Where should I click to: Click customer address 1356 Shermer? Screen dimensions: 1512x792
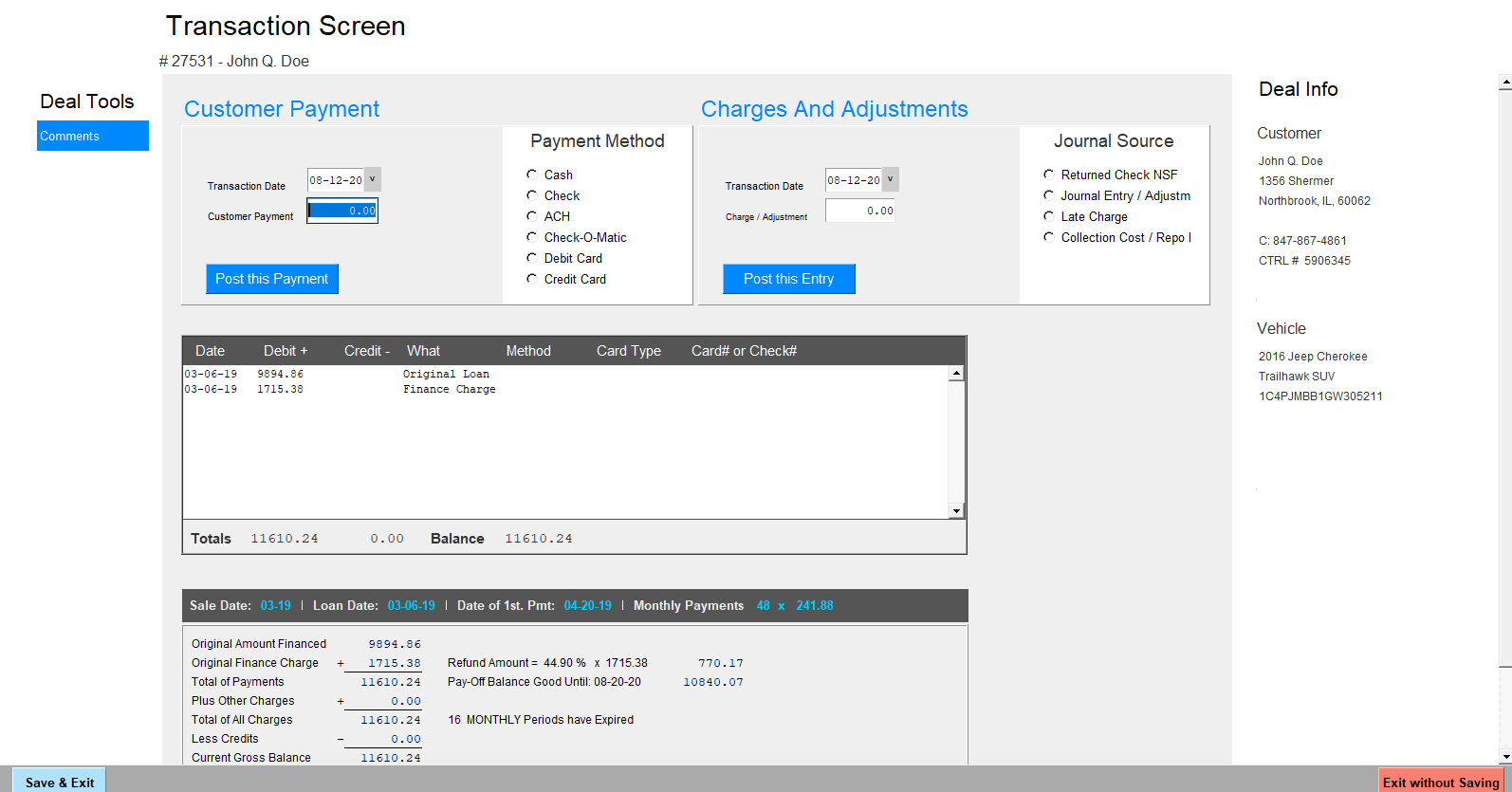coord(1296,181)
